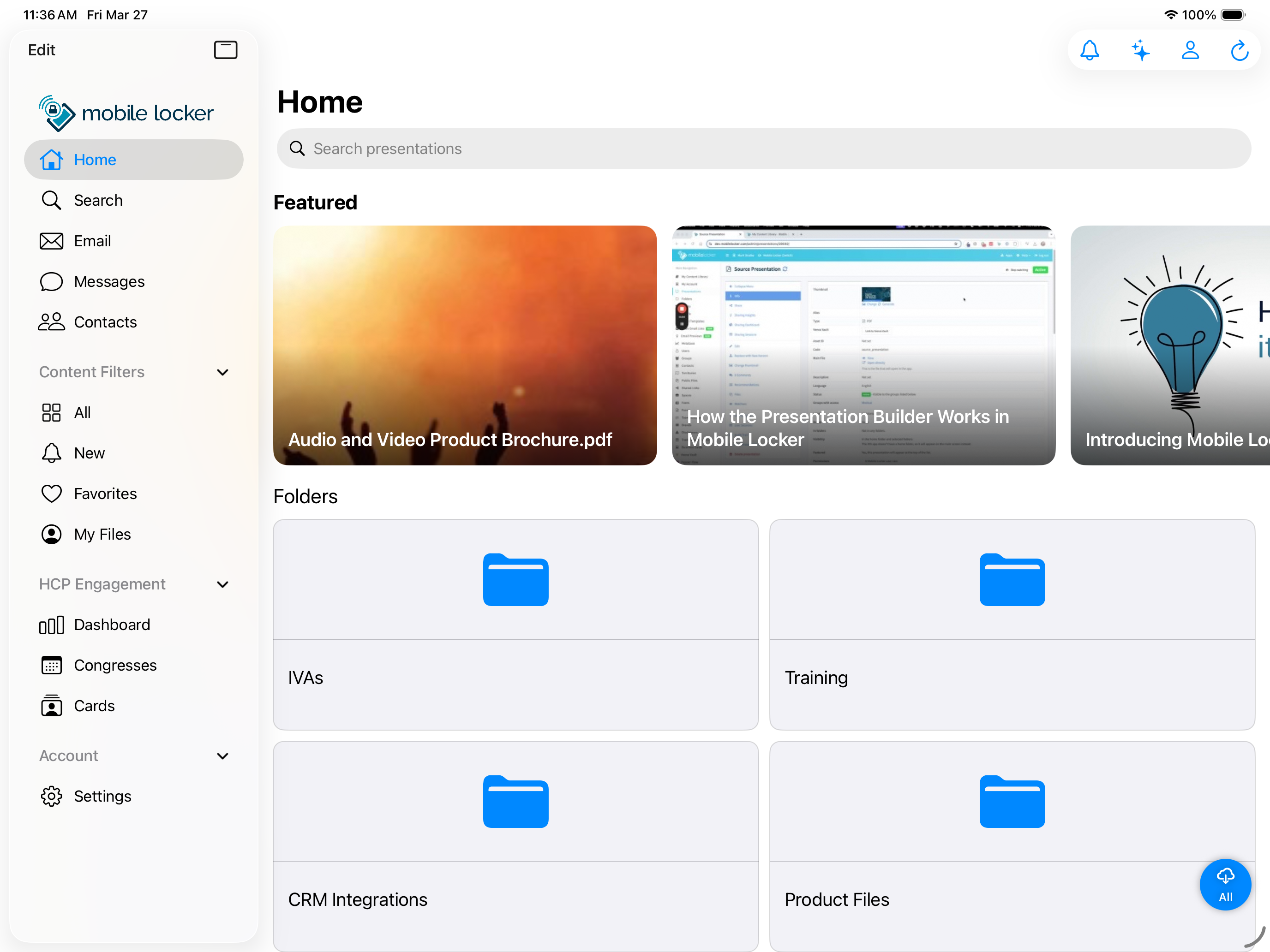
Task: Click the Search presentations field
Action: (764, 149)
